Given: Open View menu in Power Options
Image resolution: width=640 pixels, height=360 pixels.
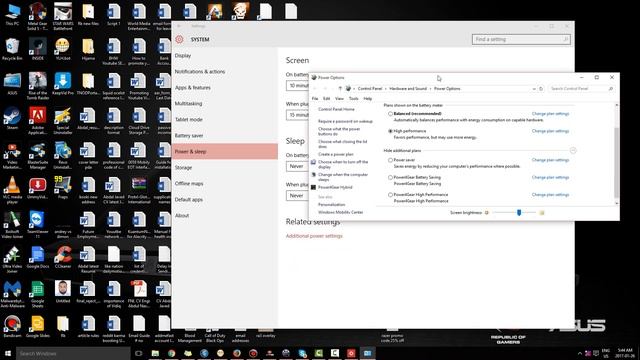Looking at the screenshot, I should (339, 98).
